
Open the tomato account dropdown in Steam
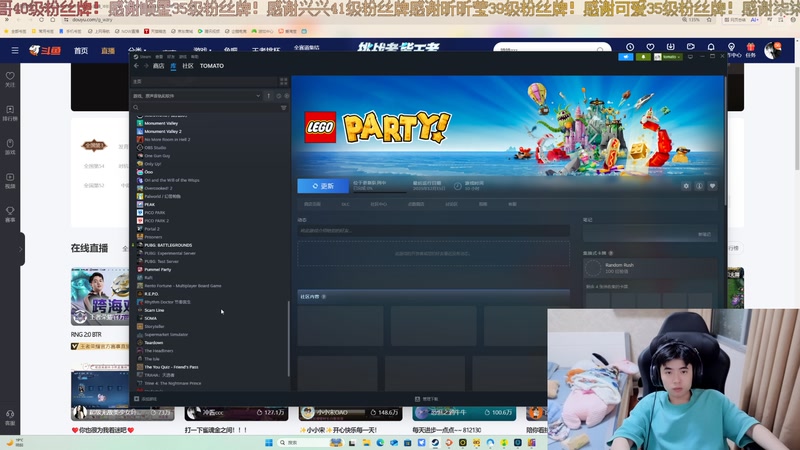[668, 57]
